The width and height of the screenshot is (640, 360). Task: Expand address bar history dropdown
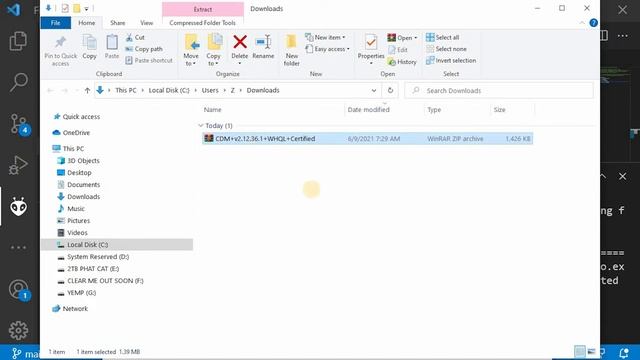pyautogui.click(x=373, y=90)
